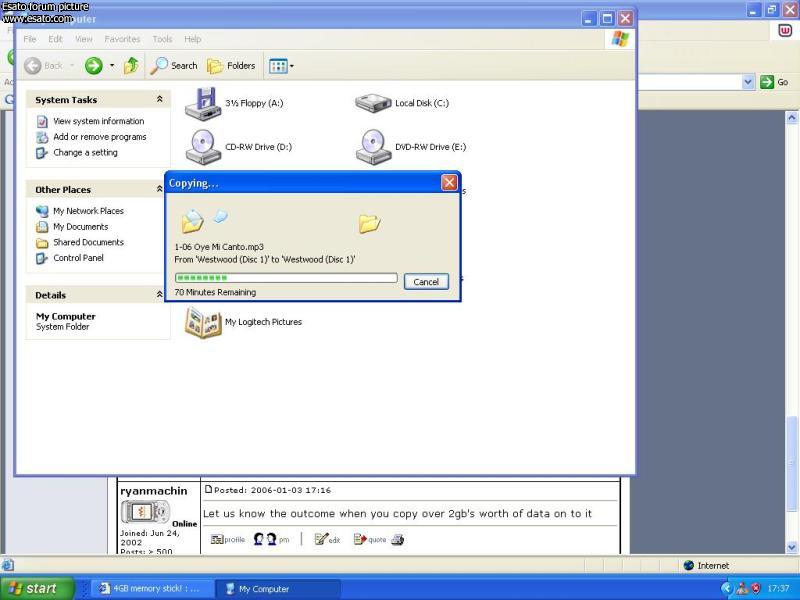The image size is (800, 600).
Task: Collapse the System Tasks panel
Action: 159,100
